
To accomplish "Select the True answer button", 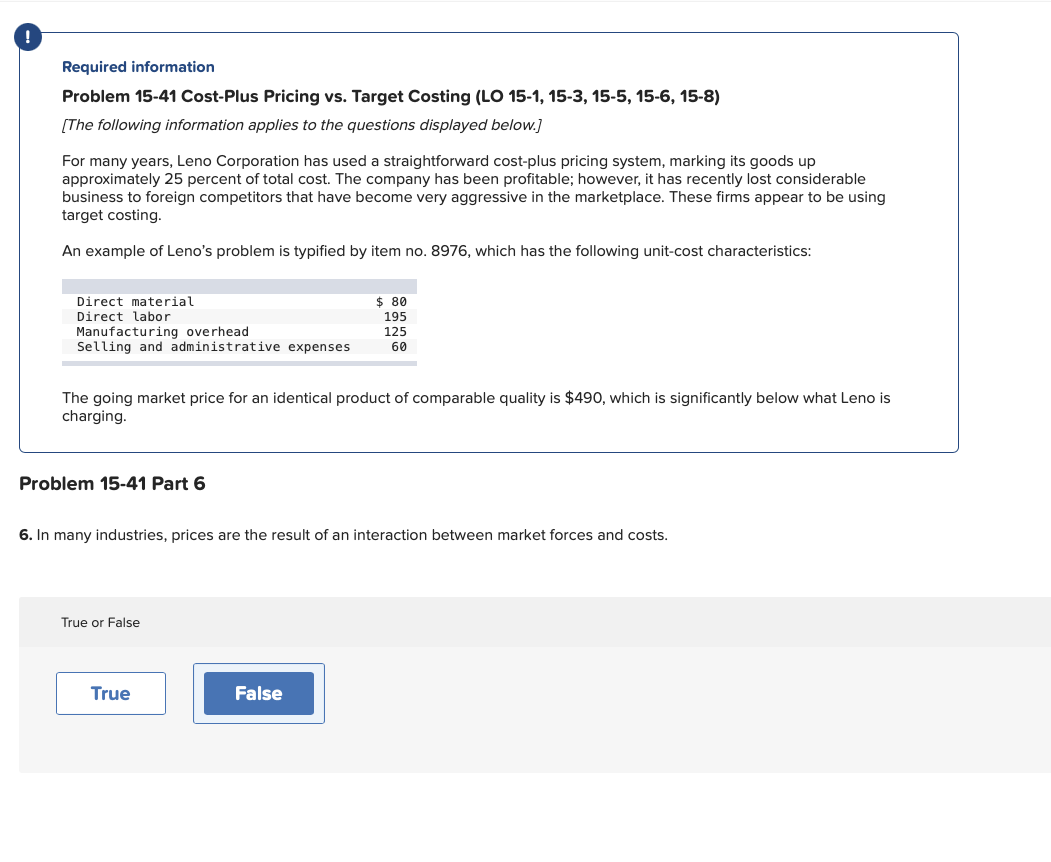I will [111, 693].
